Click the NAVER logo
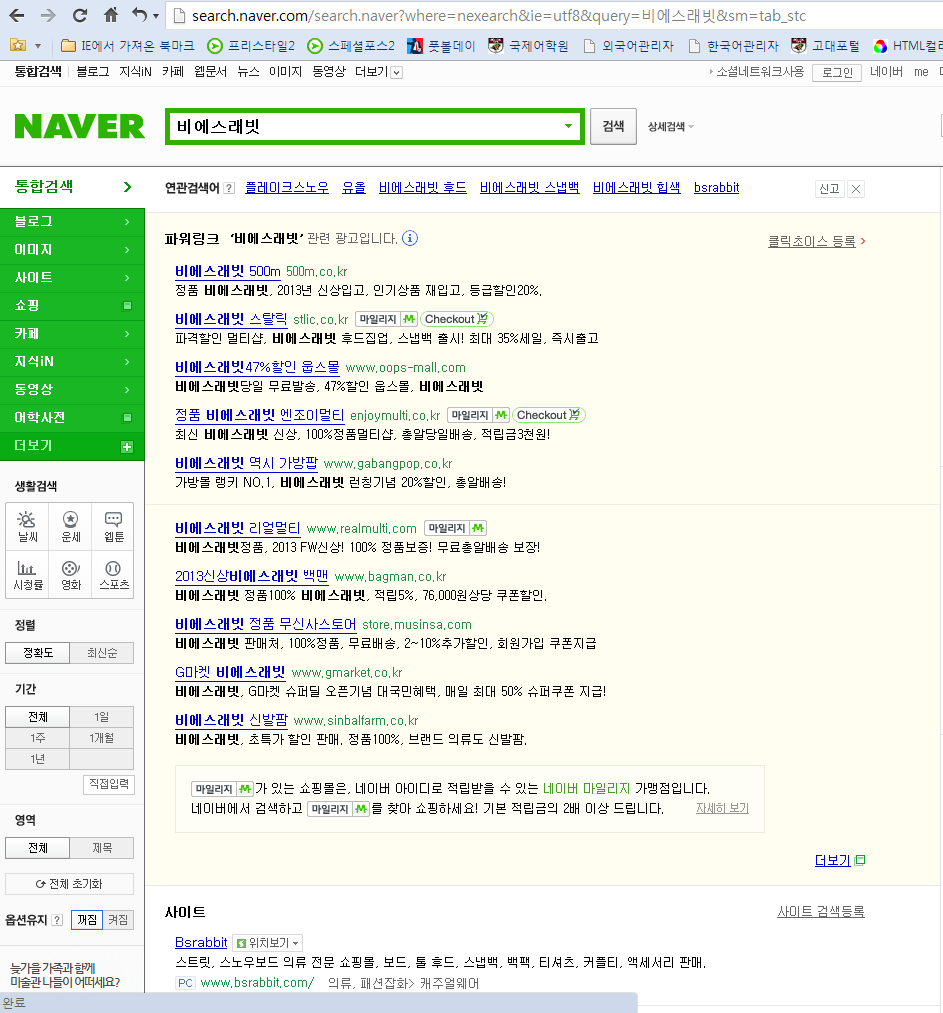 click(x=79, y=126)
